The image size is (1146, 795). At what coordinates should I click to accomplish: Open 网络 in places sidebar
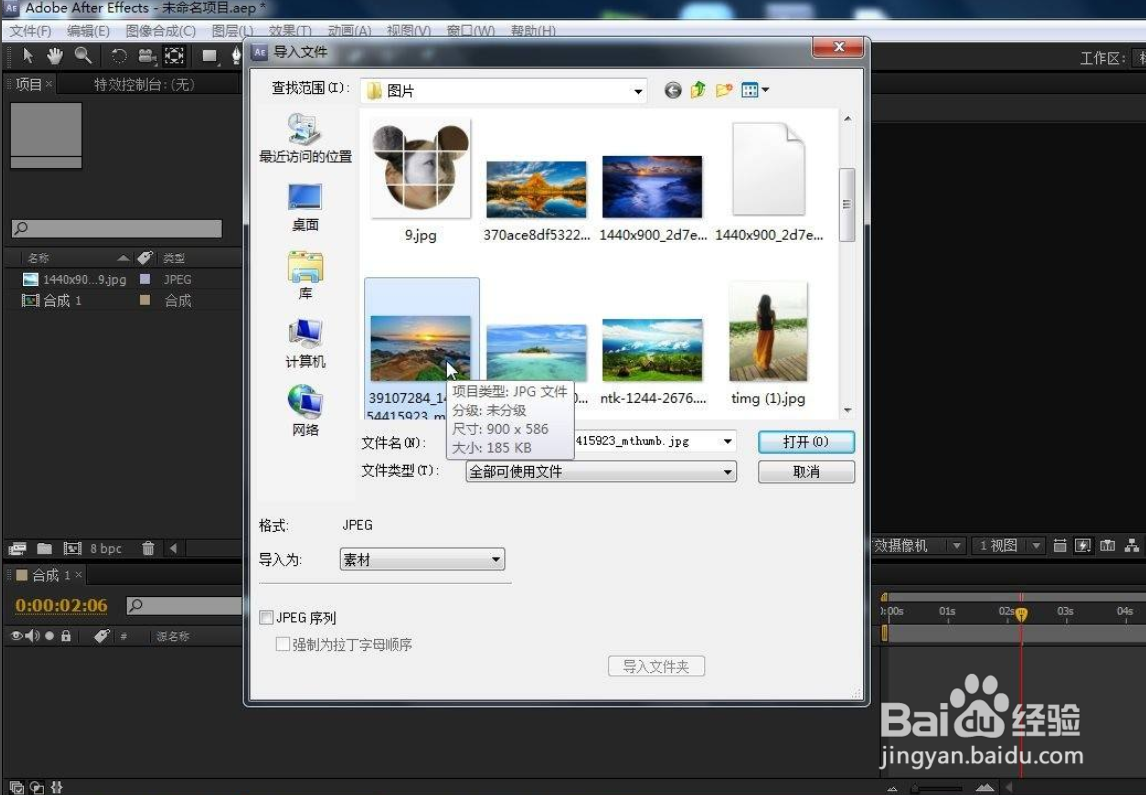coord(306,411)
